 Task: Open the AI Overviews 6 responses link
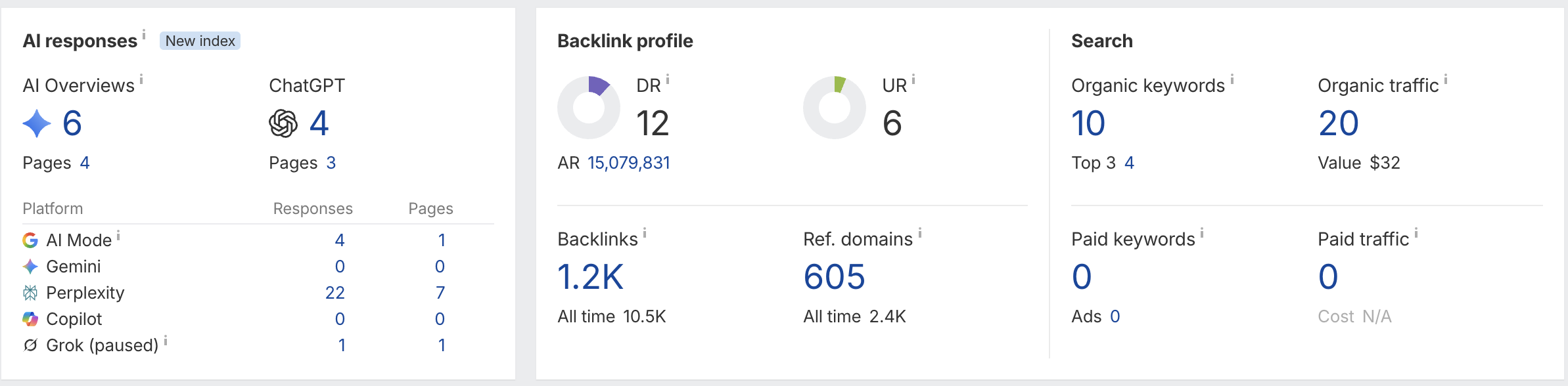pos(72,123)
